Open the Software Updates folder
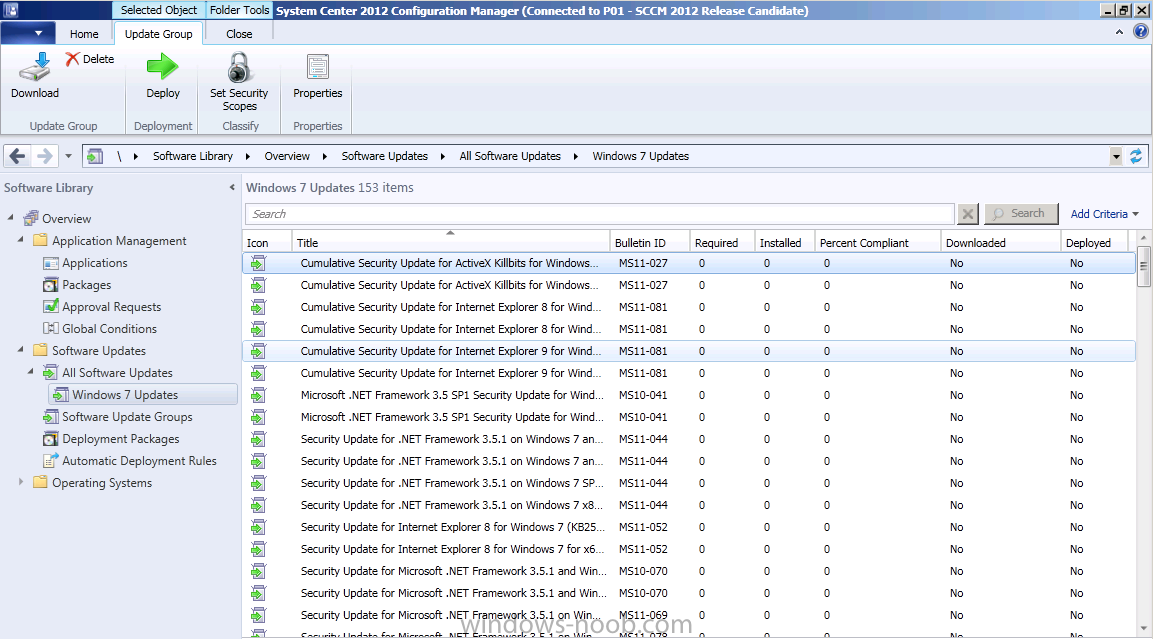 pyautogui.click(x=90, y=351)
